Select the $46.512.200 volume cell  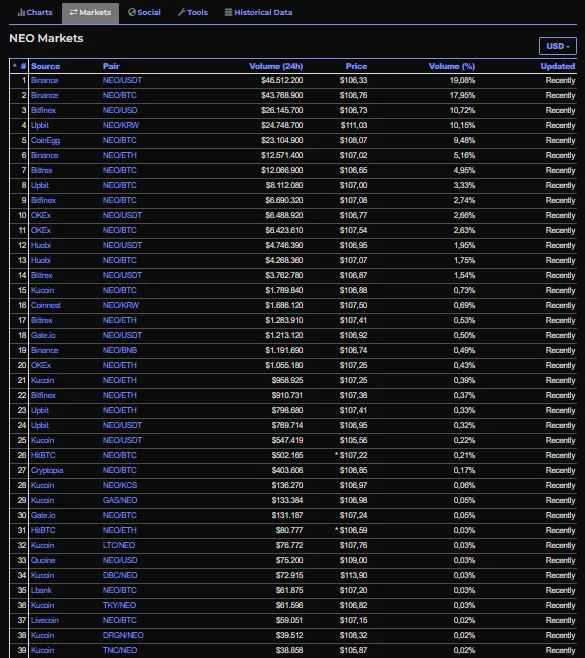(x=282, y=81)
